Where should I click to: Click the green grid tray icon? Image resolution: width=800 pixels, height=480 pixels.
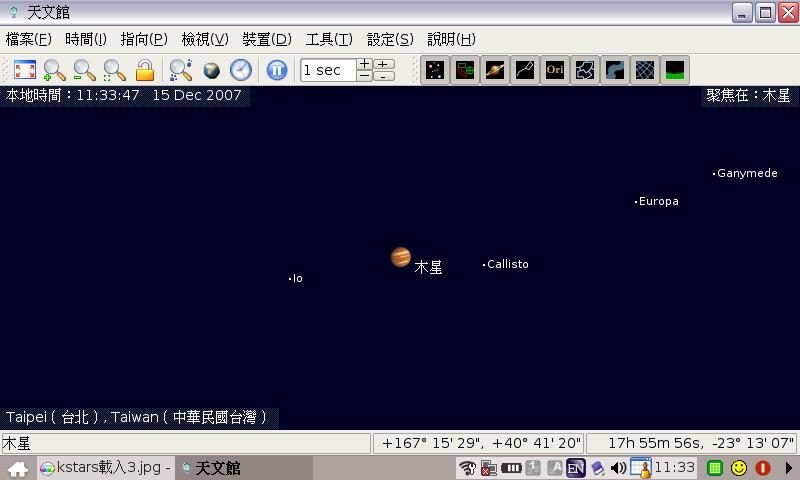(x=715, y=468)
